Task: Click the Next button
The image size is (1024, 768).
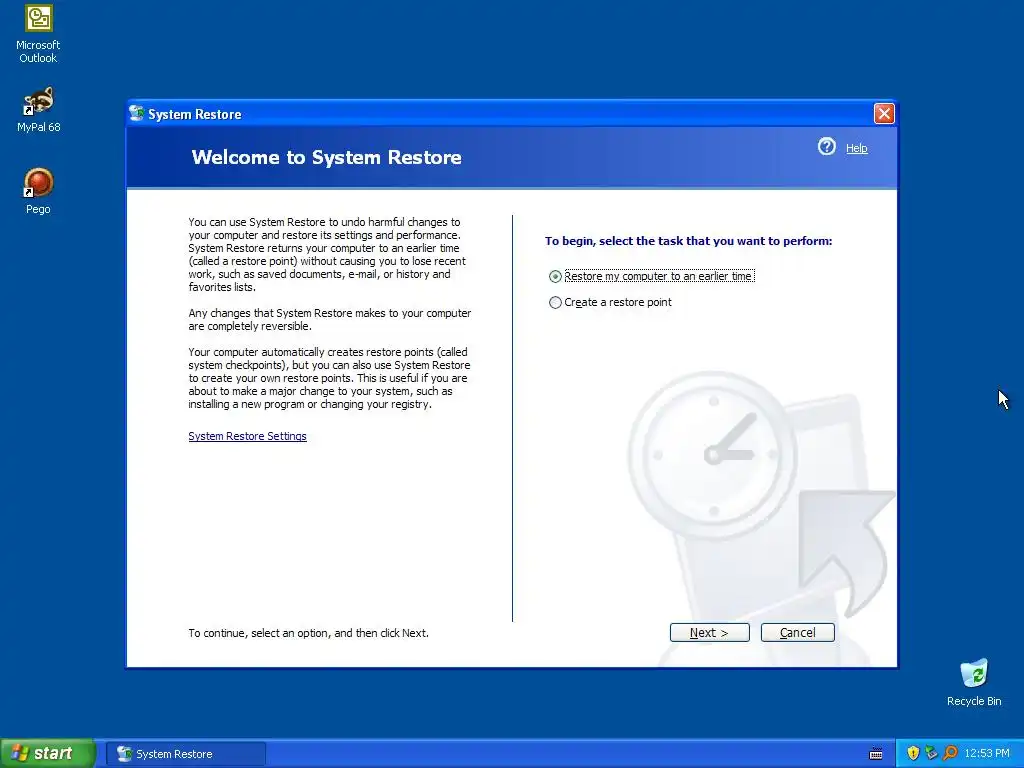Action: pos(709,632)
